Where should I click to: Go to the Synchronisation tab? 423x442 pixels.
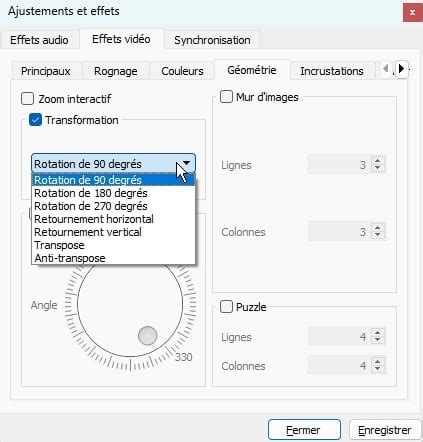[x=212, y=40]
